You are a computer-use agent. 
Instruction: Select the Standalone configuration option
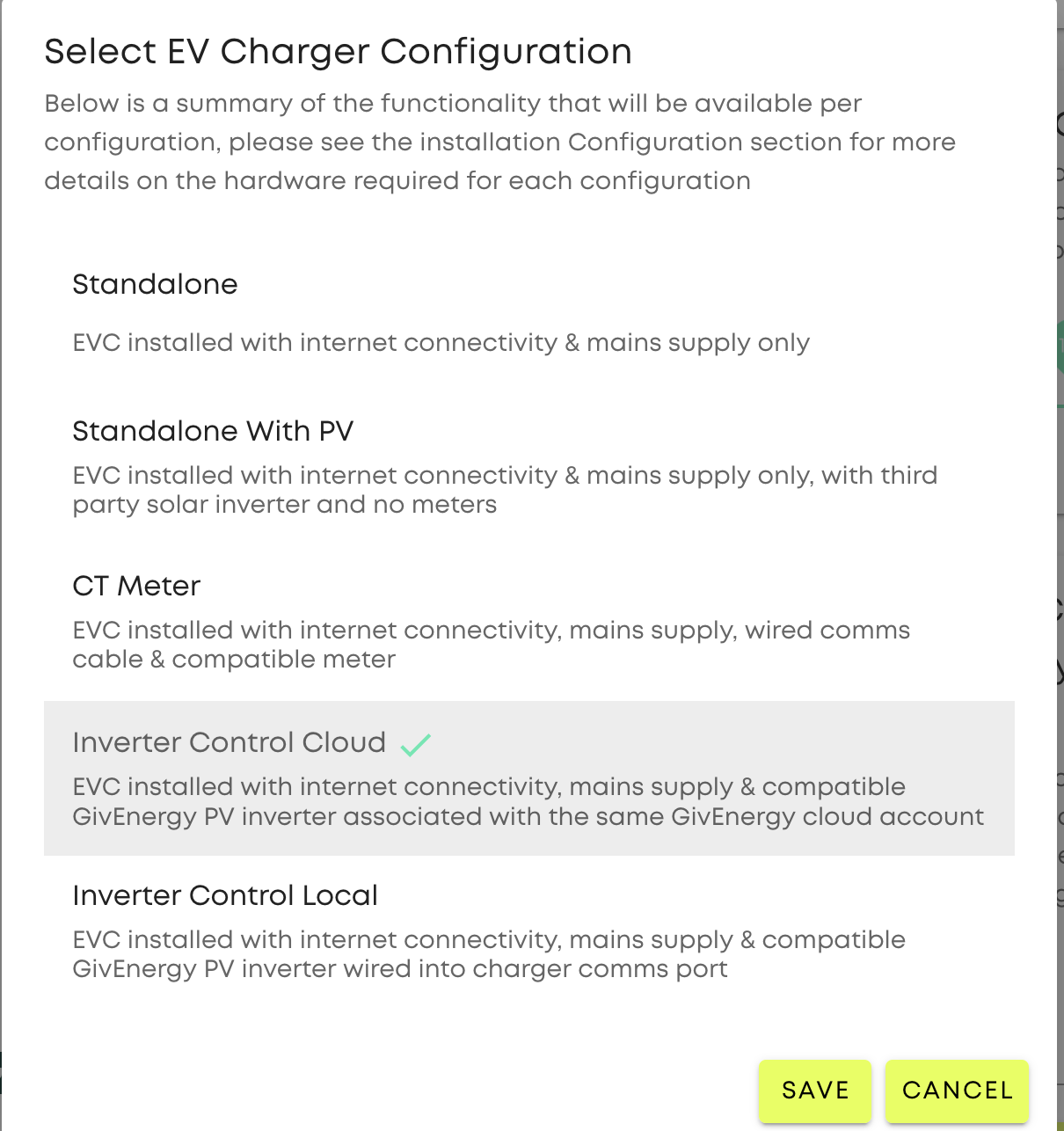[x=528, y=312]
